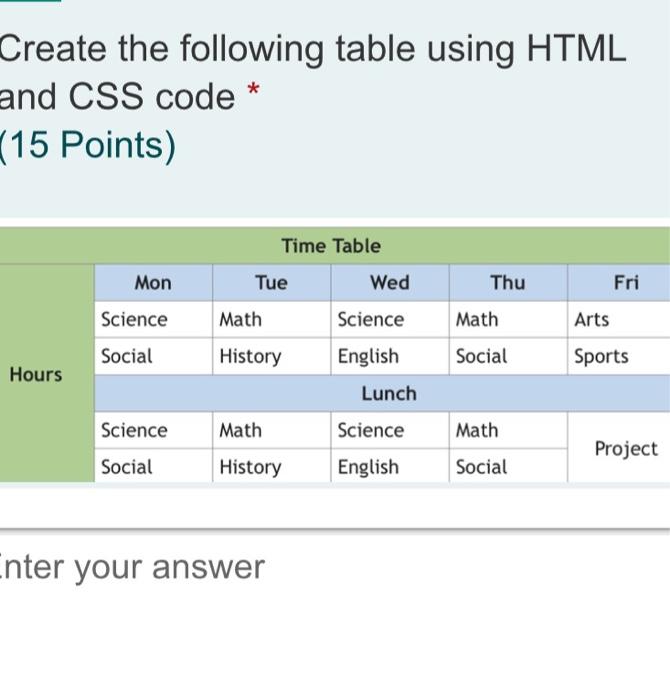Click Social cell in bottom row under Thu
Image resolution: width=670 pixels, height=700 pixels.
(508, 467)
